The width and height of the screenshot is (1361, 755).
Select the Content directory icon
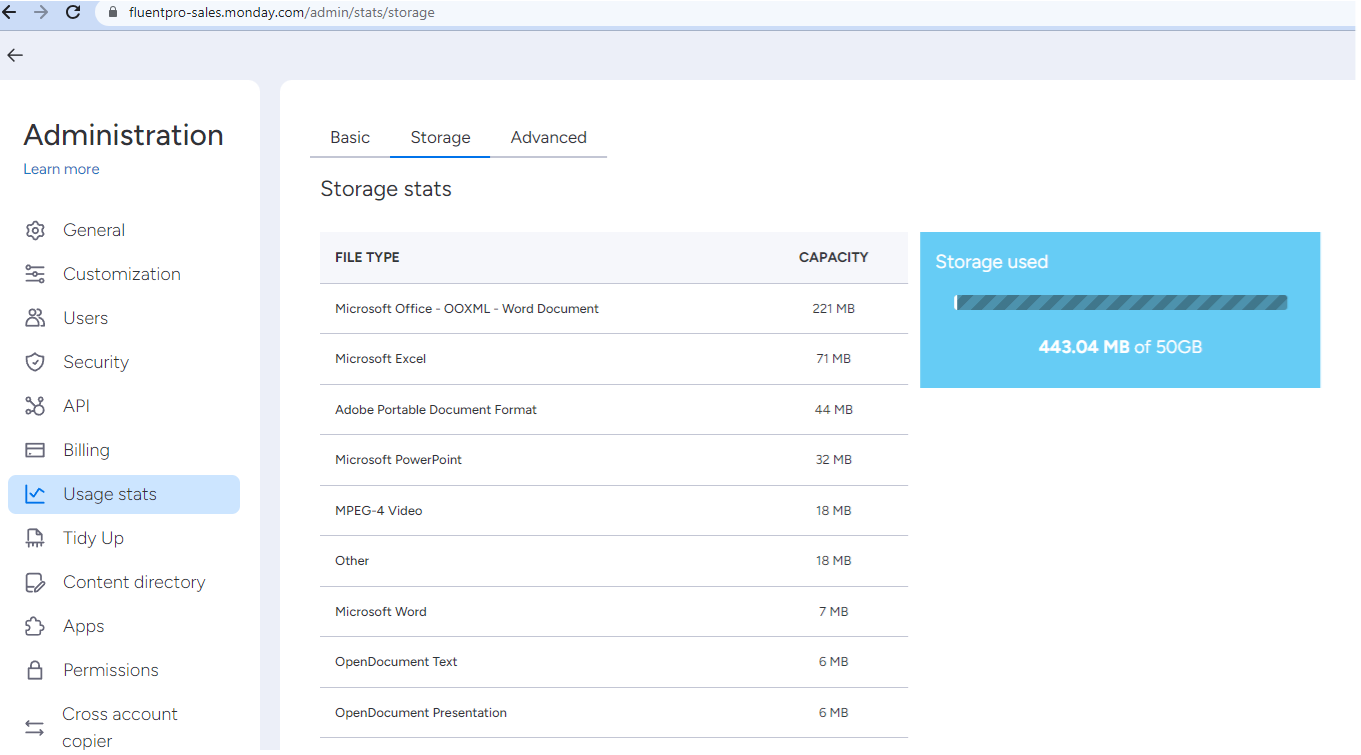point(35,581)
